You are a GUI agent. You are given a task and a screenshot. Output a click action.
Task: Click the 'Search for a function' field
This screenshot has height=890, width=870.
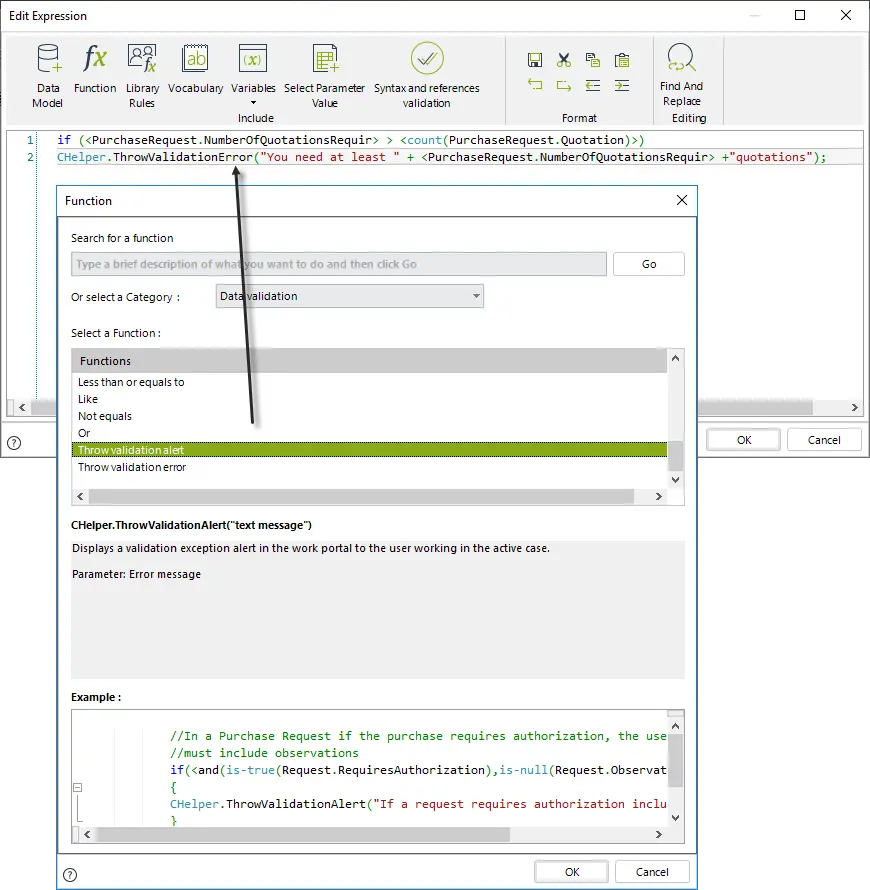coord(339,264)
